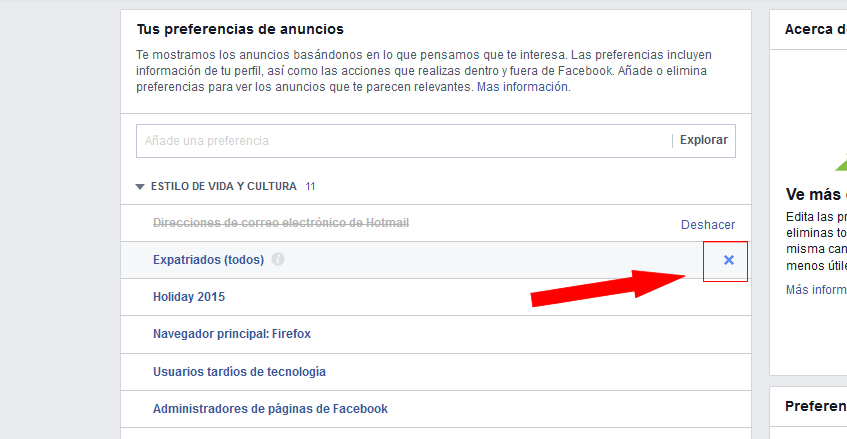Screen dimensions: 847x439
Task: Remove the Expatriados preference with the X
Action: click(x=729, y=260)
